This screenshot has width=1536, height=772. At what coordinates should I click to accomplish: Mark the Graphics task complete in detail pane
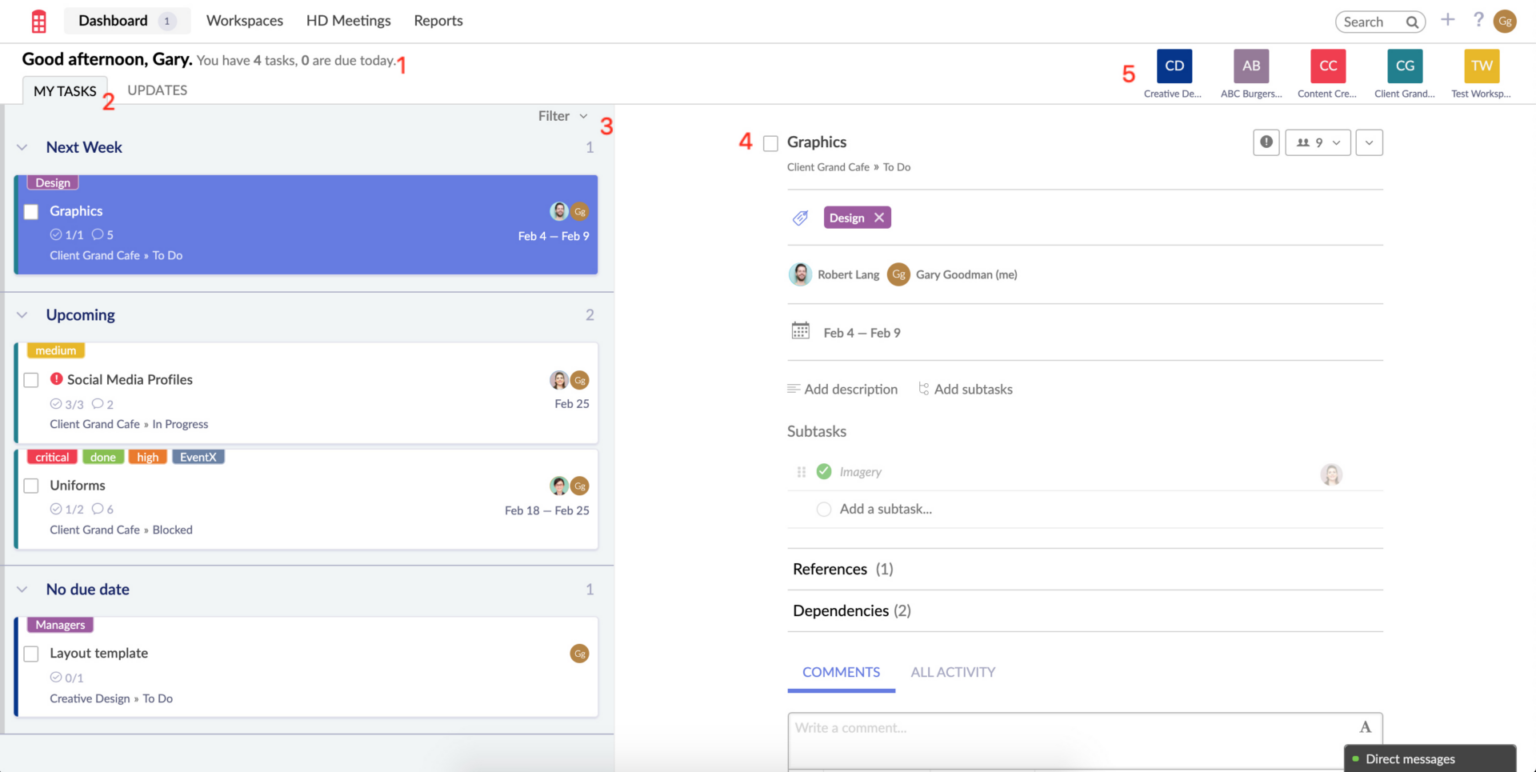[x=770, y=143]
